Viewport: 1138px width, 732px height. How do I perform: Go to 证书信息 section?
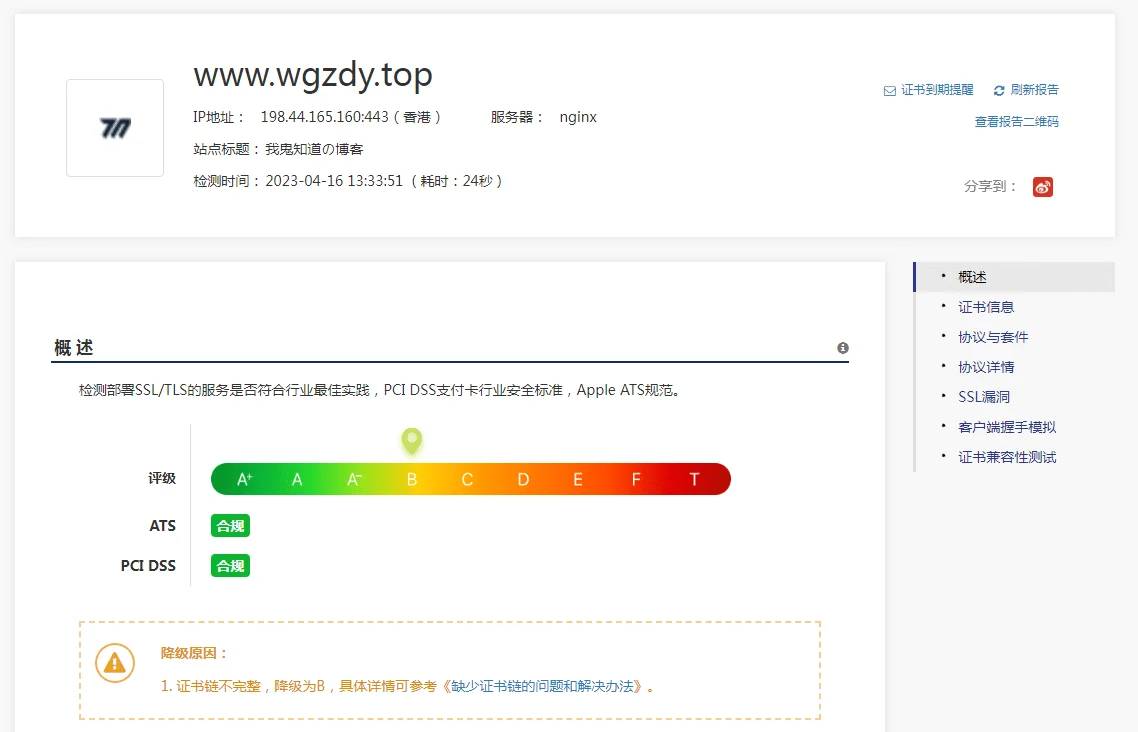coord(986,307)
